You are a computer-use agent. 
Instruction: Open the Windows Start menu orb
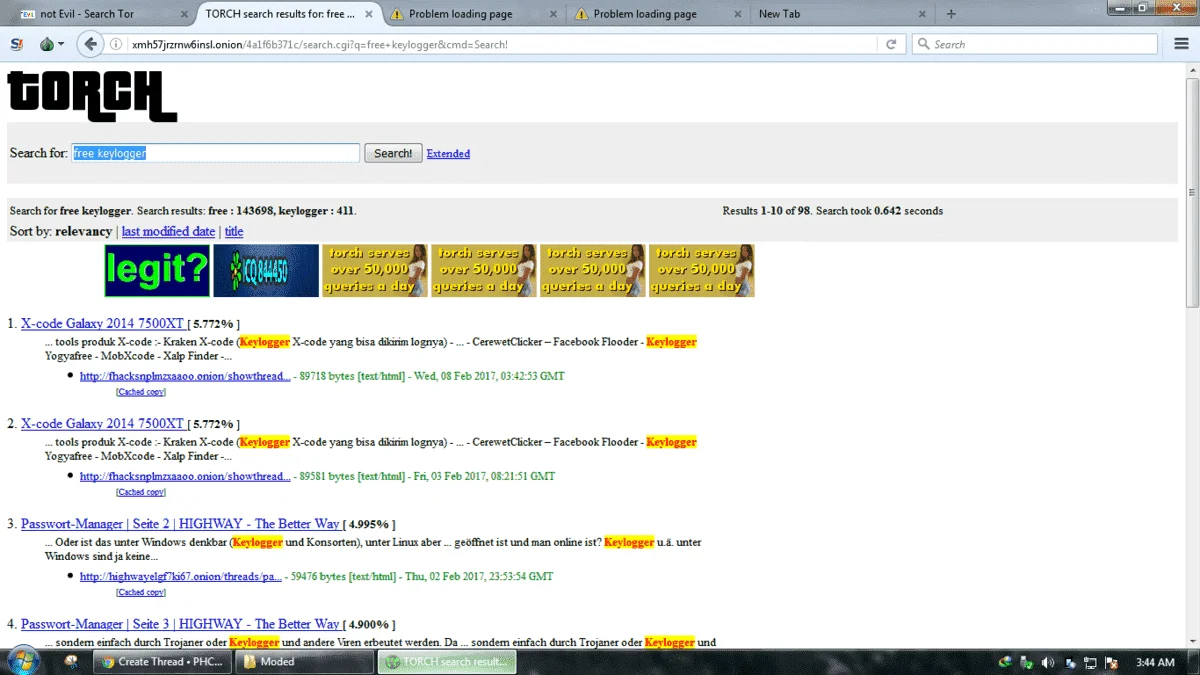click(x=23, y=660)
